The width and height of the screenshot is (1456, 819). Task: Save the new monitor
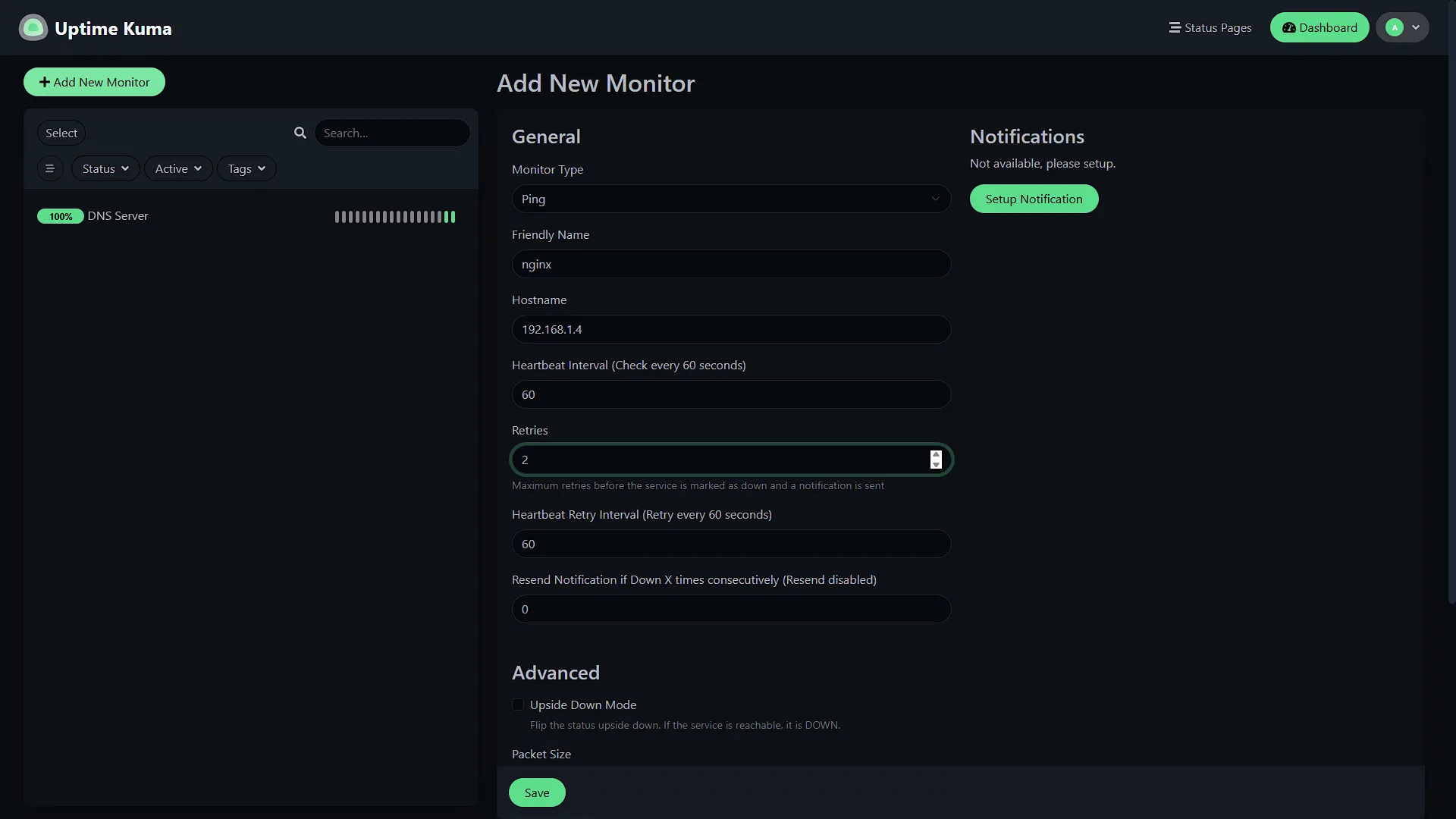click(x=537, y=792)
